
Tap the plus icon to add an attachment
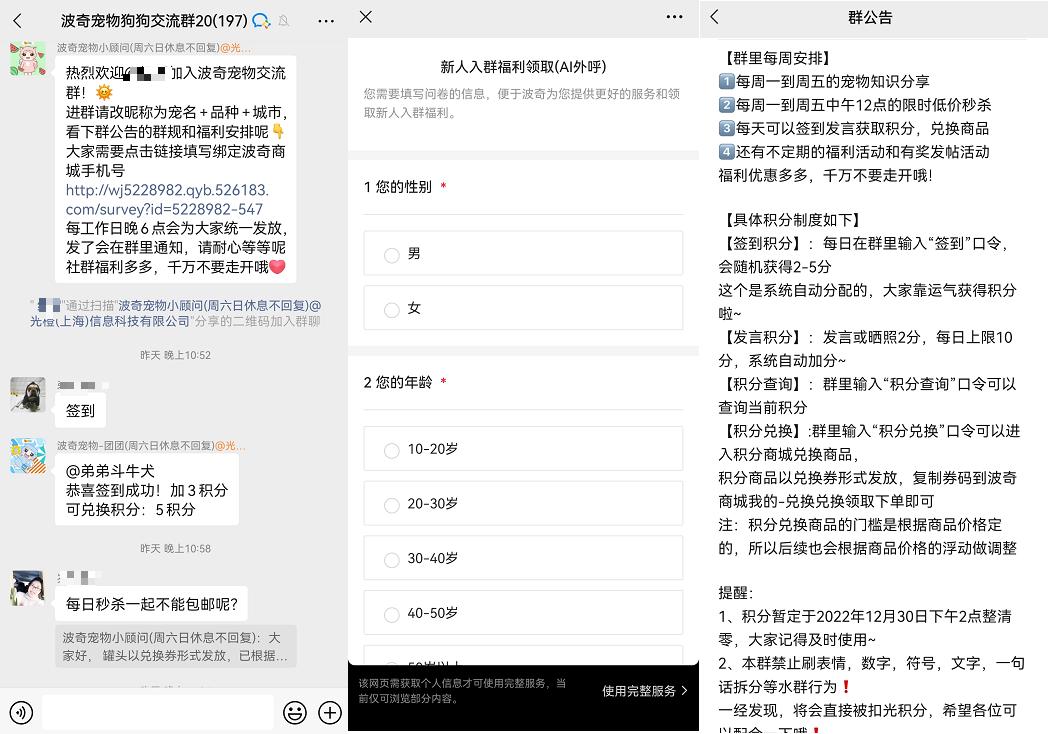pos(329,713)
